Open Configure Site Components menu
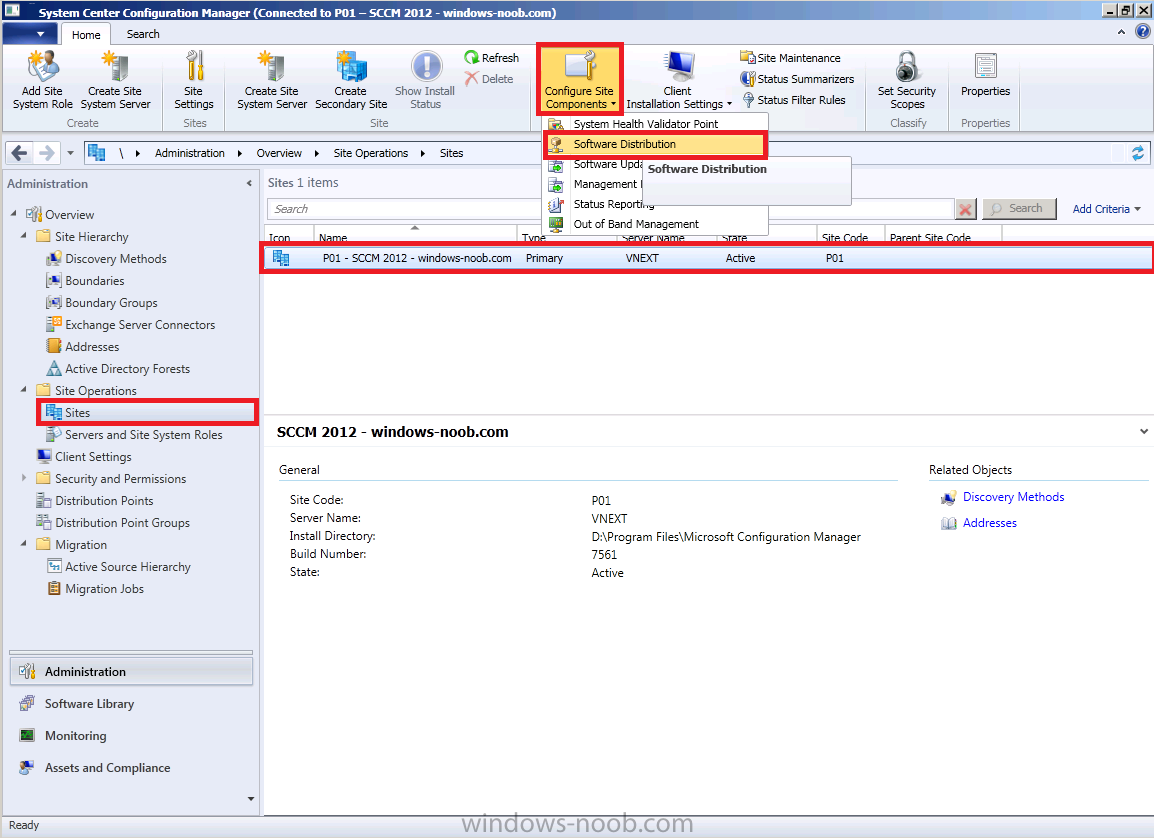Viewport: 1154px width, 838px height. [x=580, y=80]
